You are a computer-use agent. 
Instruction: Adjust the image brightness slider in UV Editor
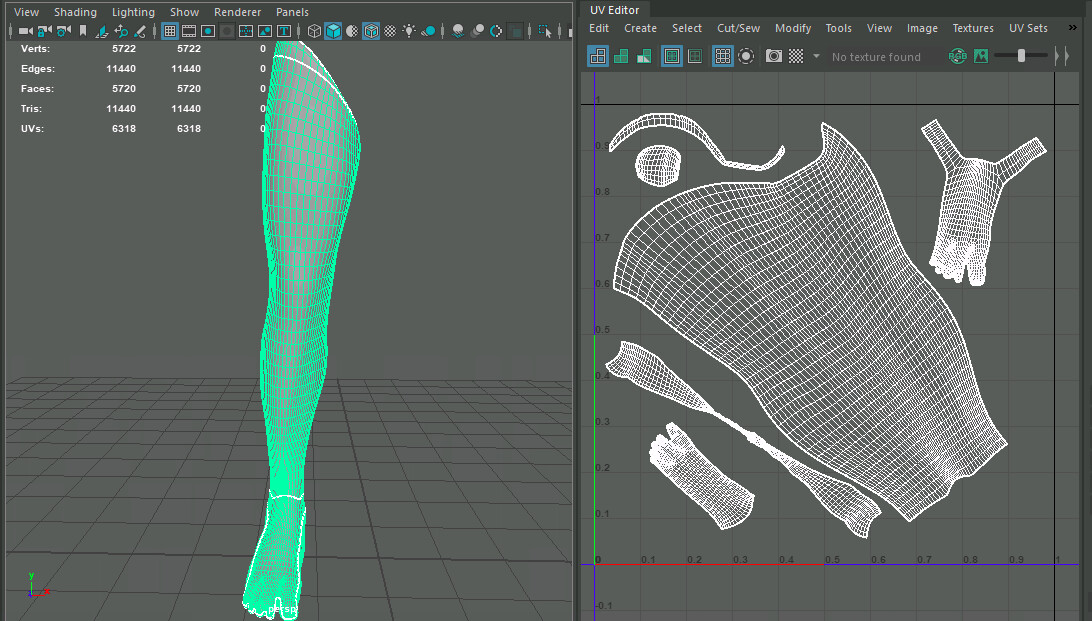coord(1021,56)
